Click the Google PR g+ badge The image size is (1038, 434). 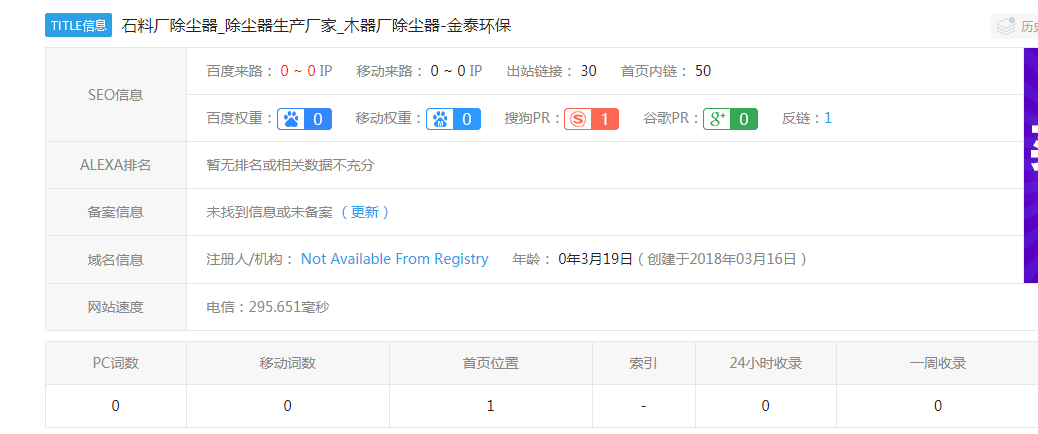point(730,119)
